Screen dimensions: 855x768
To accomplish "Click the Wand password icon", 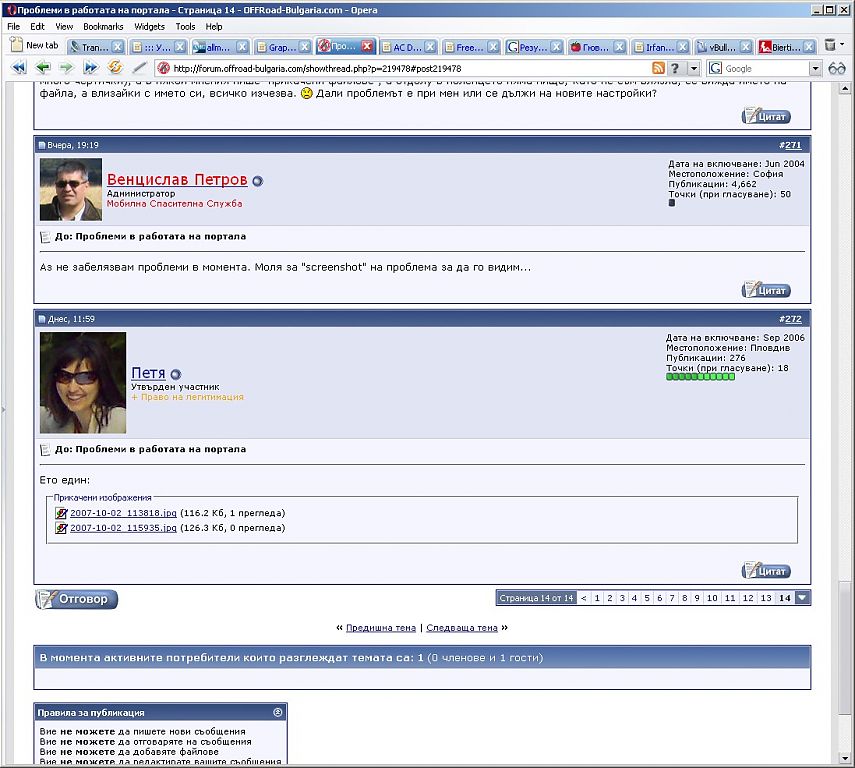I will point(141,68).
